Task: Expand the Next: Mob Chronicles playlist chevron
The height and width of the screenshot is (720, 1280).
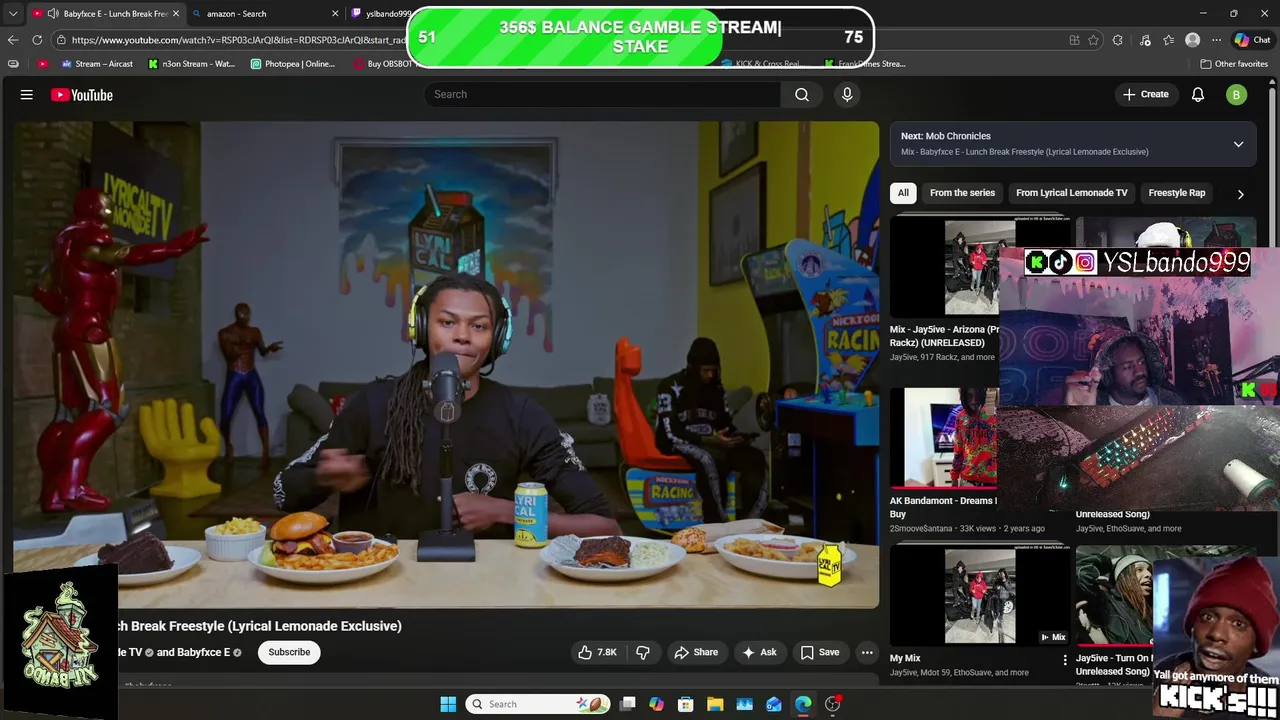Action: point(1238,144)
